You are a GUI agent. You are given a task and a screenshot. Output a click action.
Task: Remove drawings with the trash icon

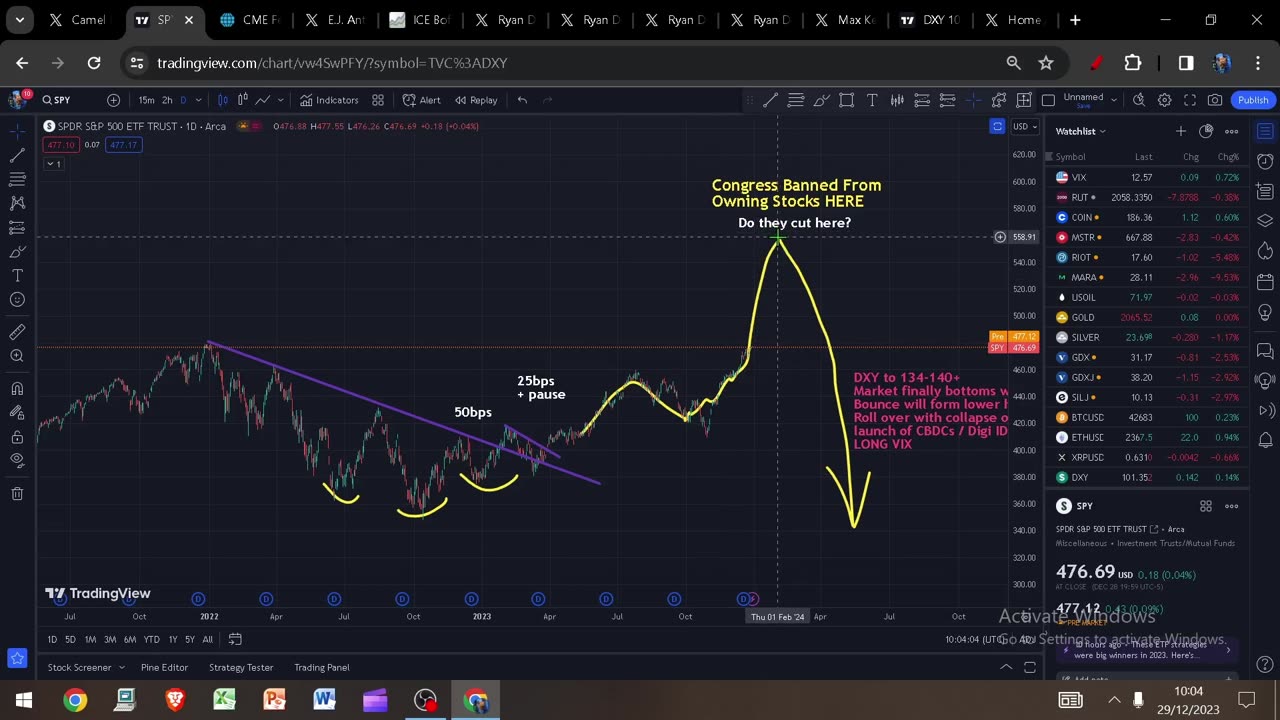(17, 493)
